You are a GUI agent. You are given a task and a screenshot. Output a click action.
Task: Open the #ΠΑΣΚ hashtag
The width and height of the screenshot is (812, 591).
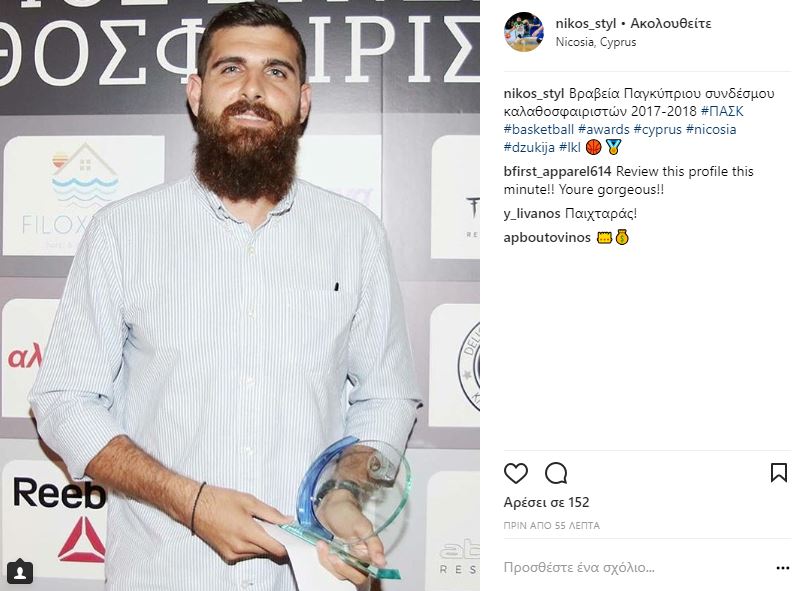pyautogui.click(x=722, y=111)
